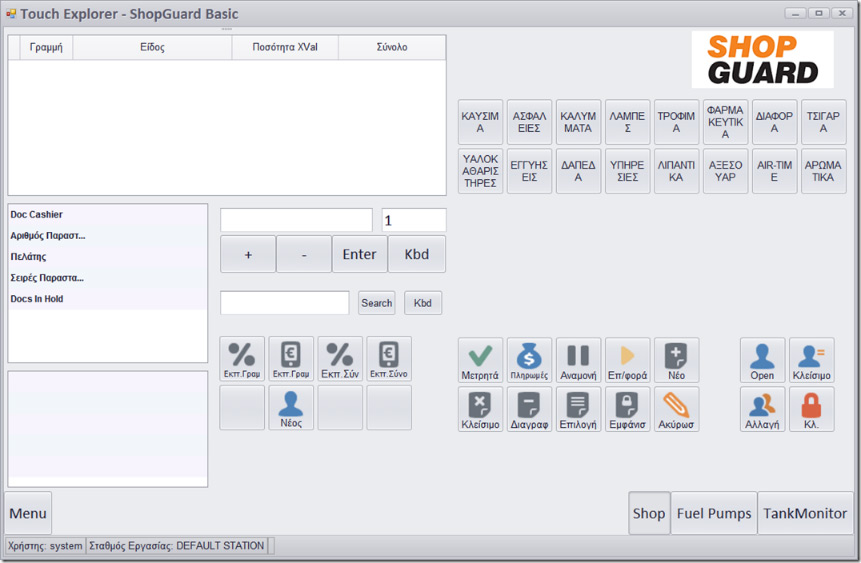Select the ΕΓΓΥΗΣΕΙΣ category
This screenshot has height=563, width=861.
(529, 171)
